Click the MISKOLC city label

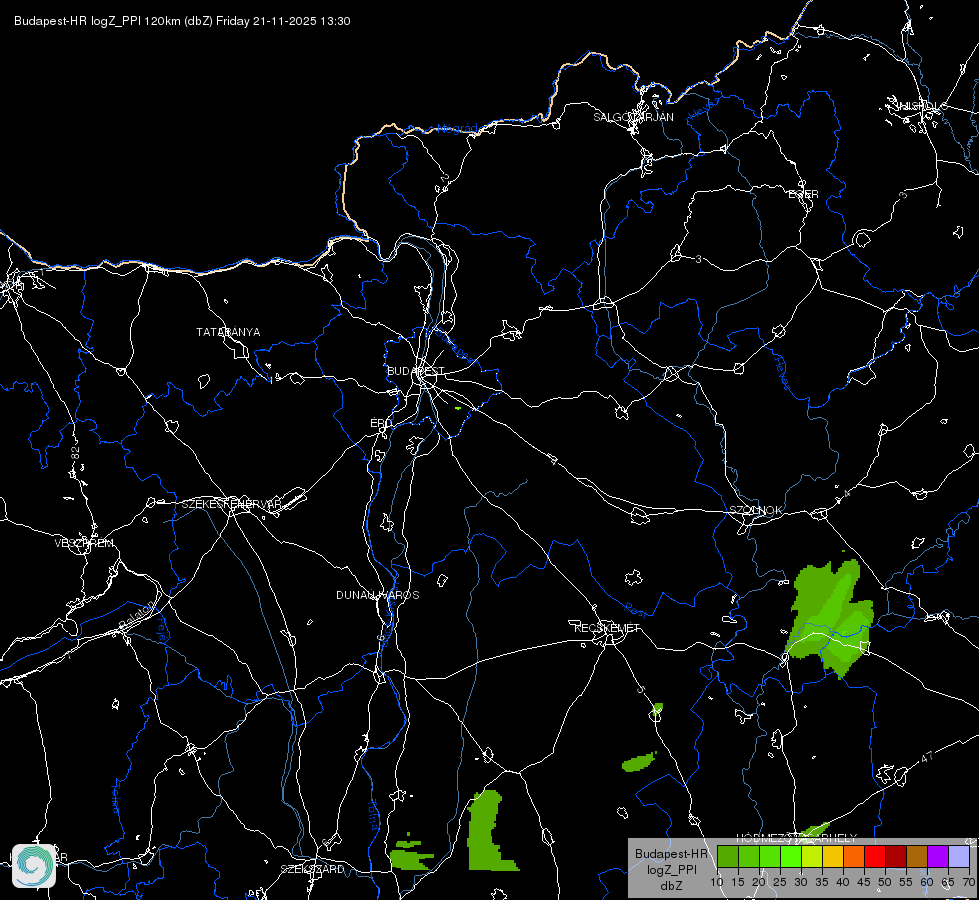click(922, 106)
